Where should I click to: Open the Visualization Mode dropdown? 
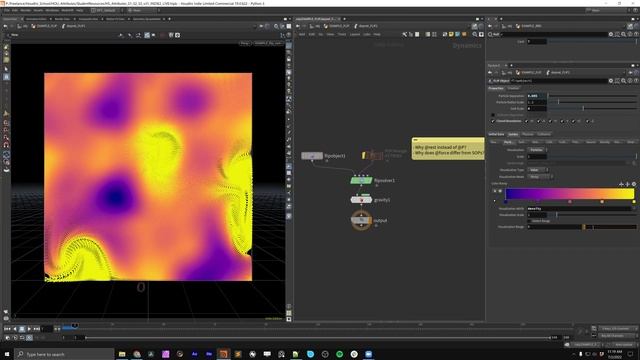[540, 177]
